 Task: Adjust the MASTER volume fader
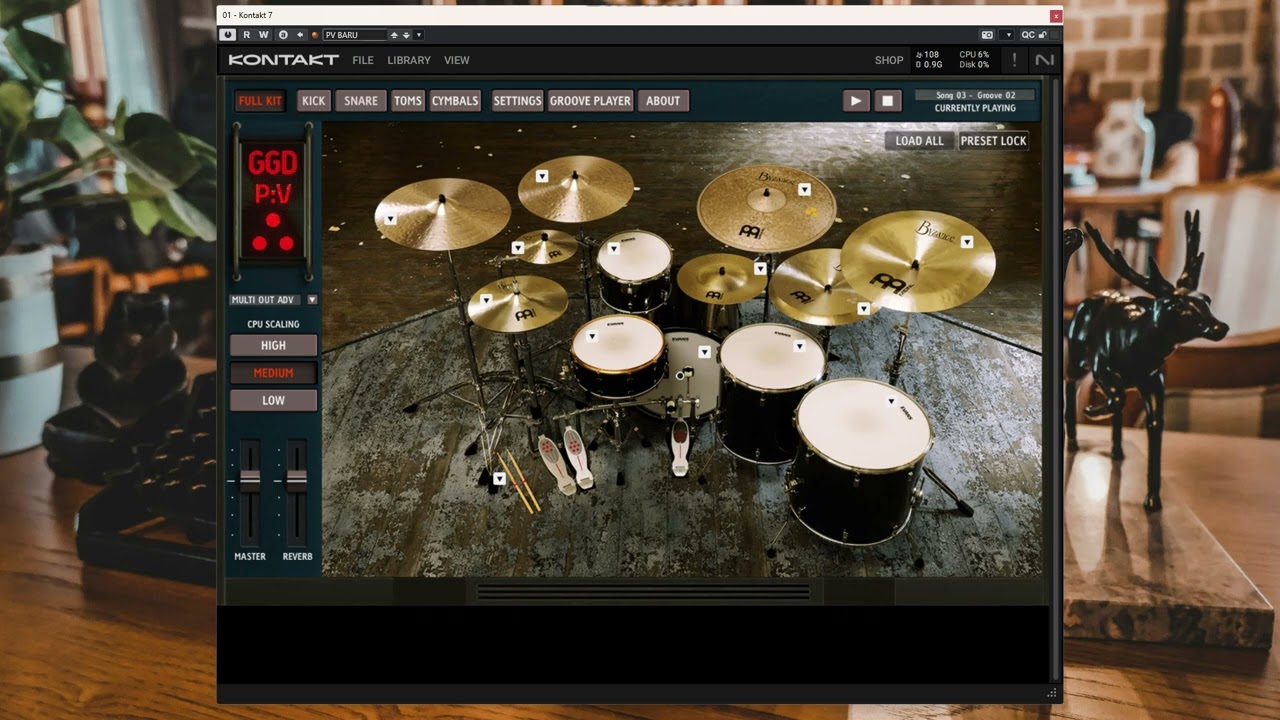tap(250, 480)
